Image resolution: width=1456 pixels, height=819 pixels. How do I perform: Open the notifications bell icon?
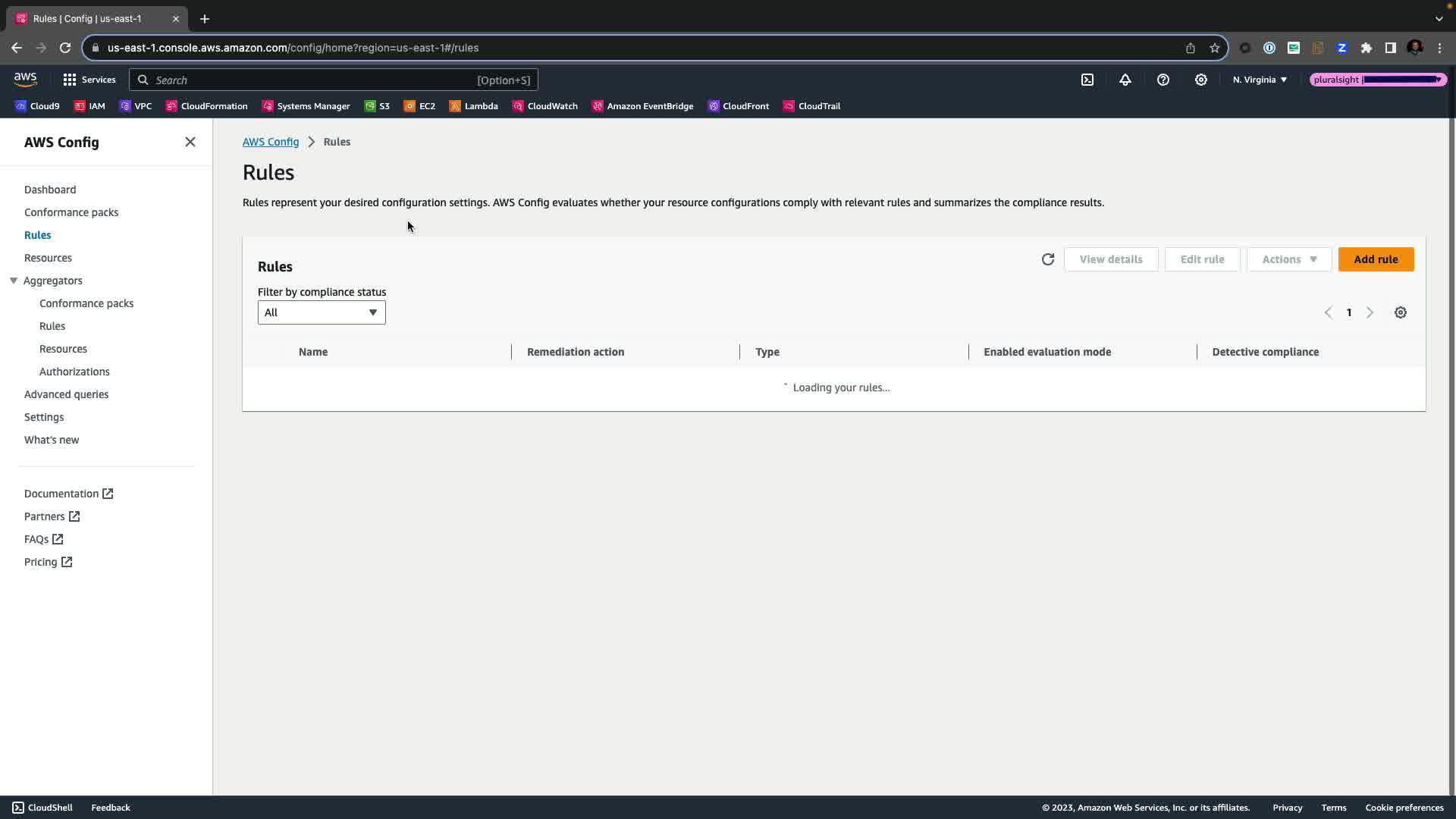click(x=1125, y=80)
